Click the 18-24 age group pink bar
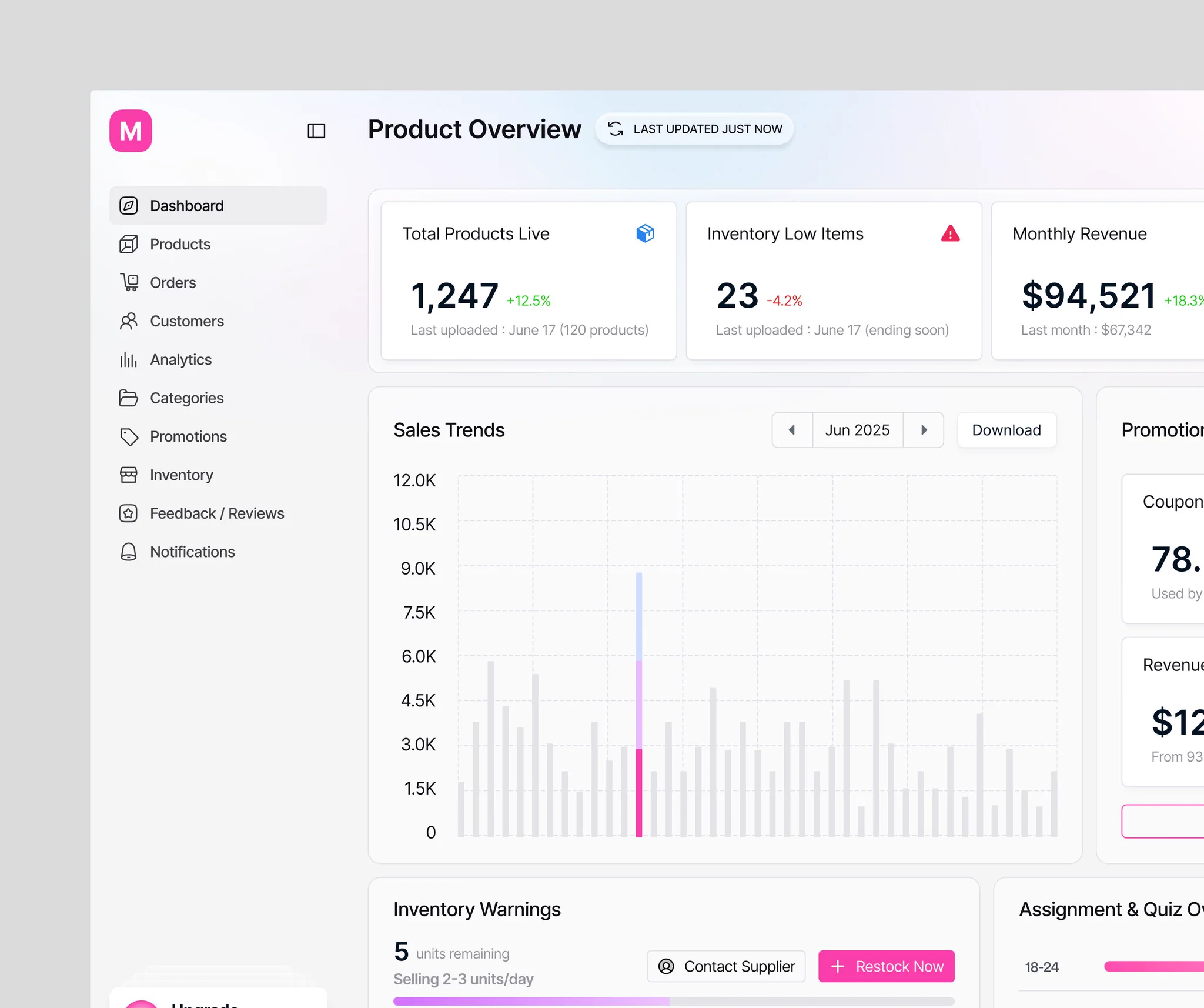 click(1153, 966)
